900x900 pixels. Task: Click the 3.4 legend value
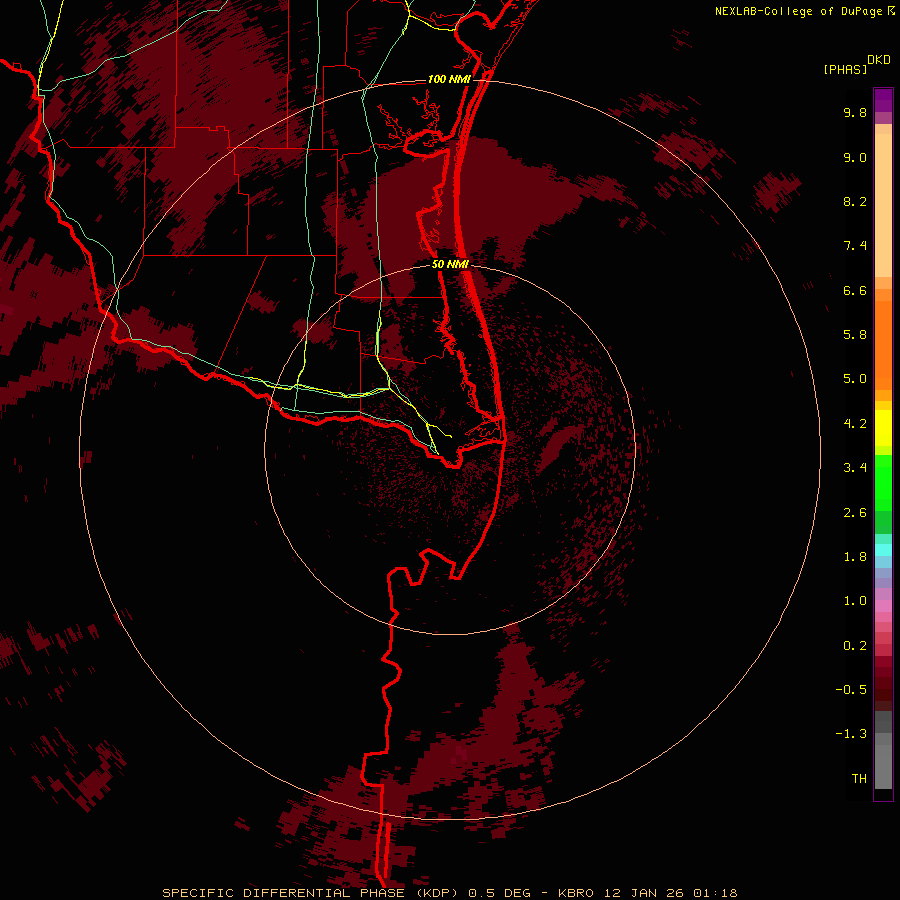pyautogui.click(x=855, y=468)
